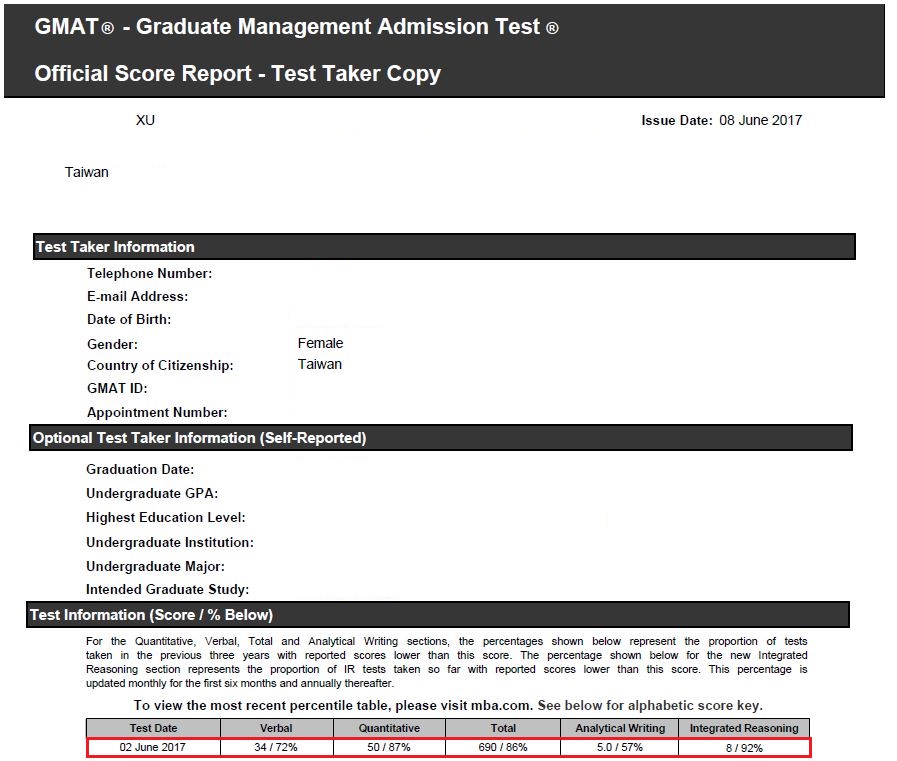
Task: Click the Graduation Date label
Action: coord(140,470)
